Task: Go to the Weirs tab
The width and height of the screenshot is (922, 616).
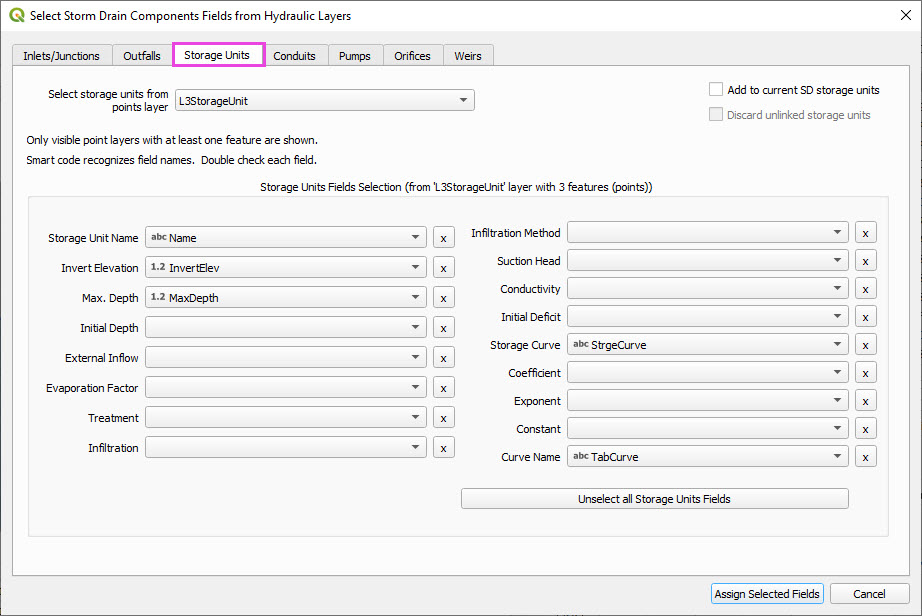Action: [x=468, y=56]
